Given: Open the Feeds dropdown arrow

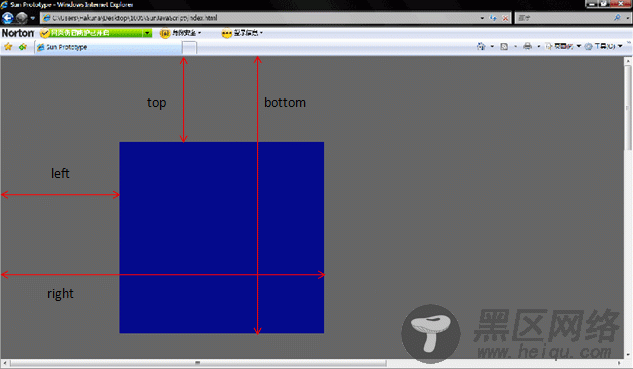Looking at the screenshot, I should point(515,46).
